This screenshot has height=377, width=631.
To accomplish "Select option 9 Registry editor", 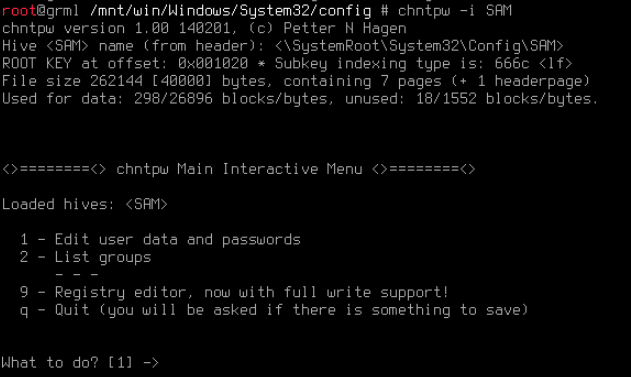I will [234, 293].
